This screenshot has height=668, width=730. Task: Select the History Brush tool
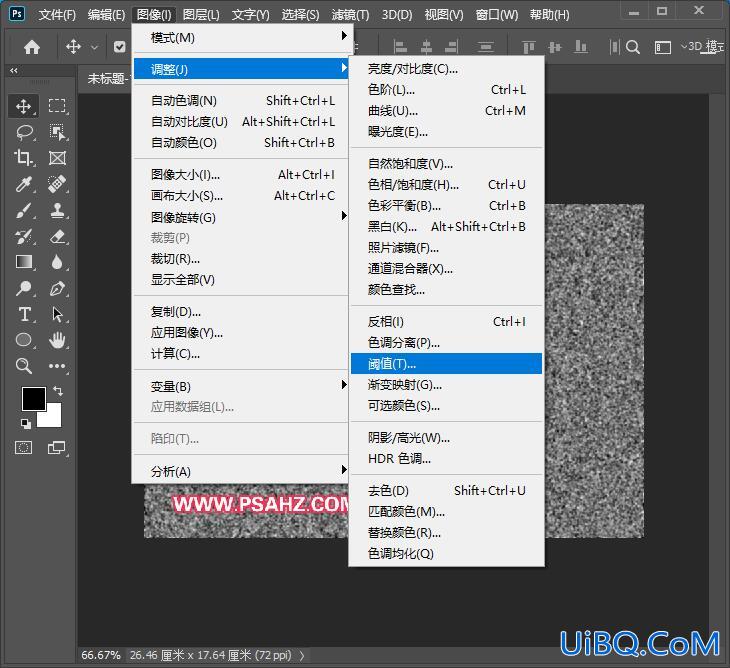click(23, 236)
